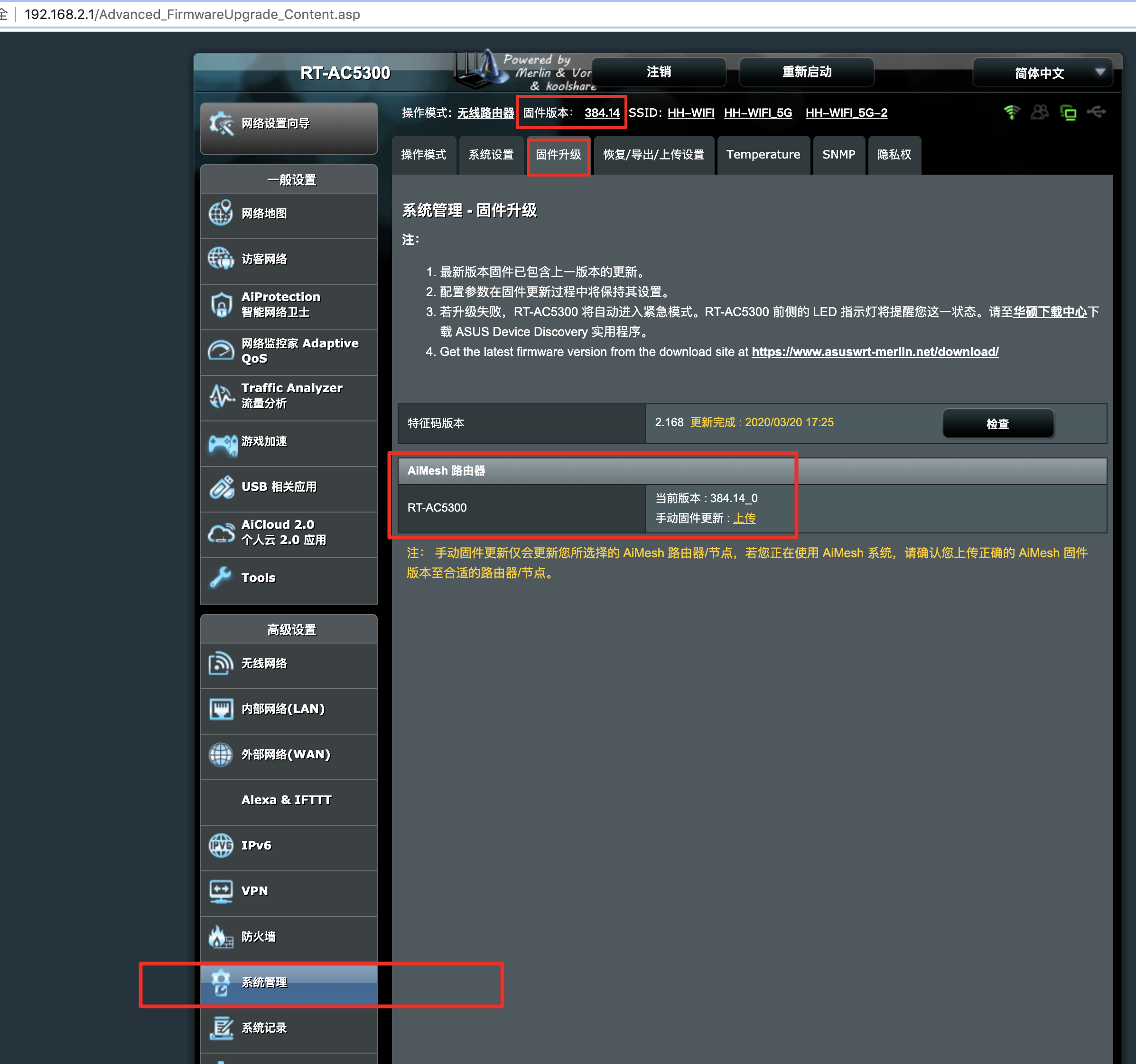This screenshot has width=1136, height=1064.
Task: Open the 防火墙 flame icon
Action: point(221,937)
